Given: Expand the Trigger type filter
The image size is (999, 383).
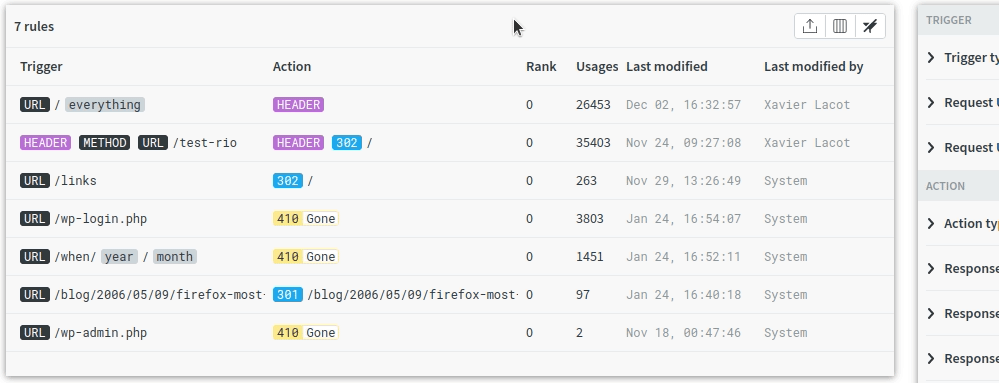Looking at the screenshot, I should coord(962,58).
